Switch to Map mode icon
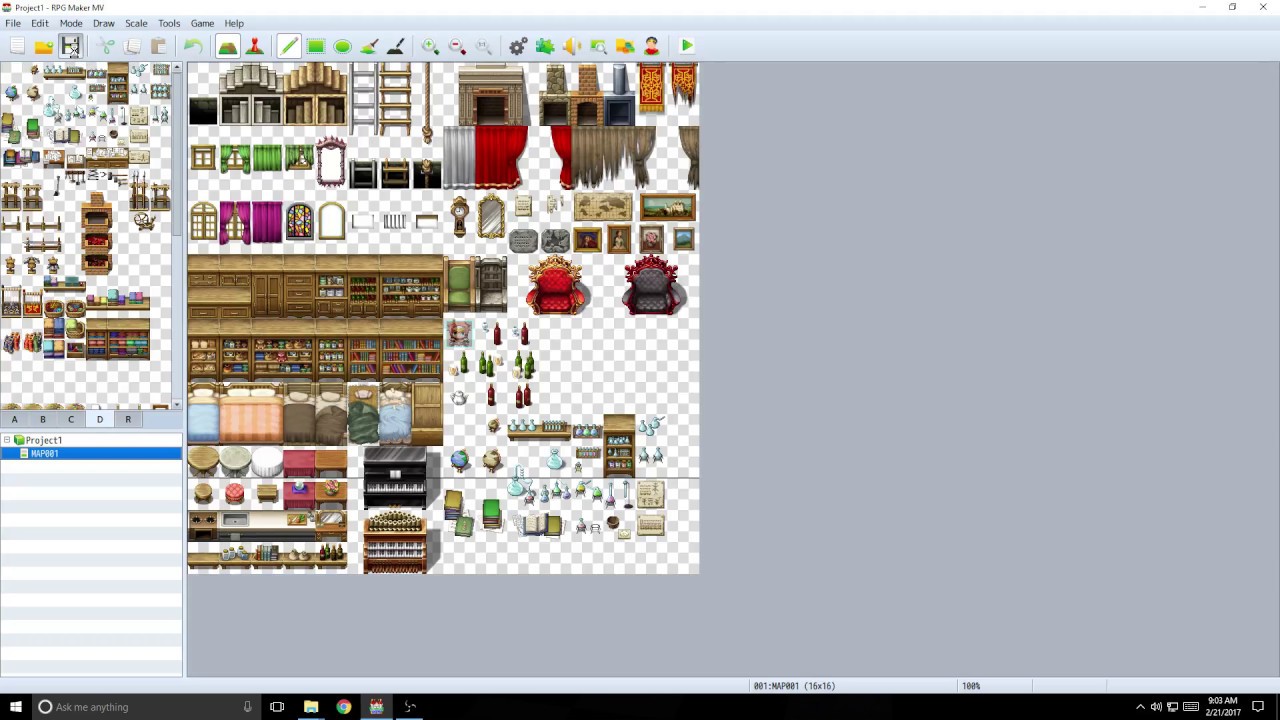This screenshot has width=1280, height=720. (228, 46)
